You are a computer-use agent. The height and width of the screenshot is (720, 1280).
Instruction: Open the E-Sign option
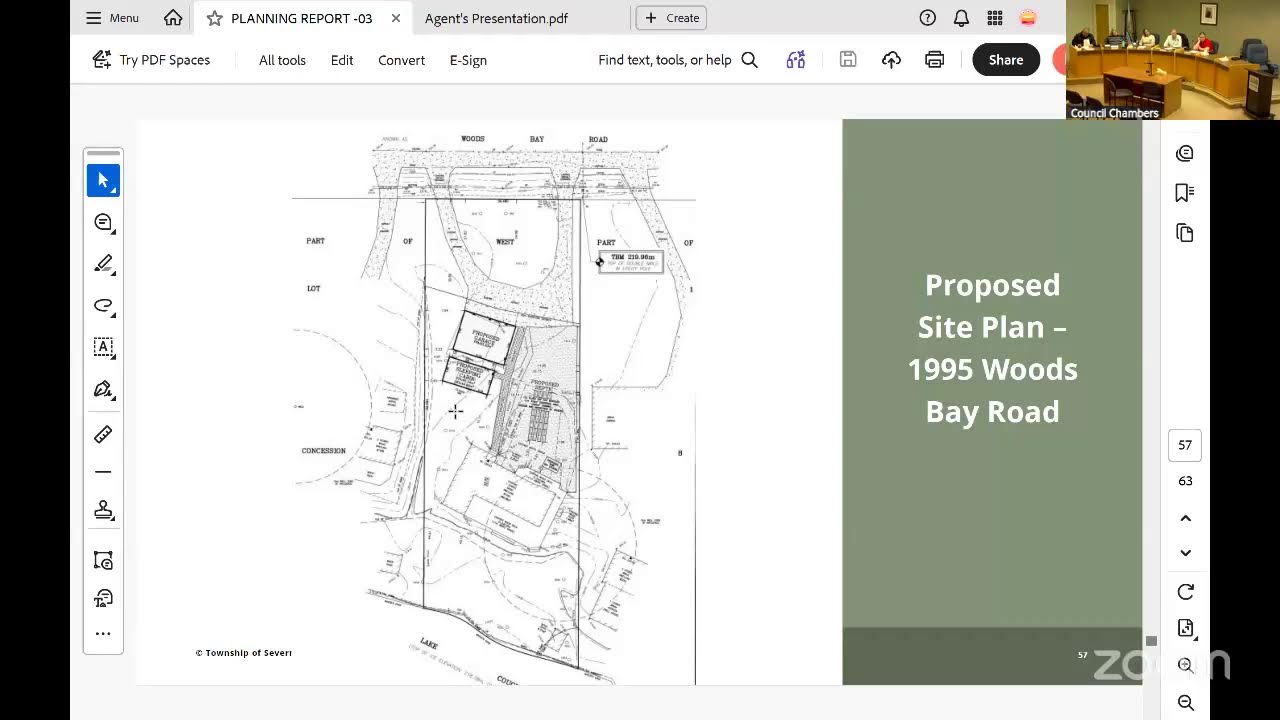coord(468,60)
